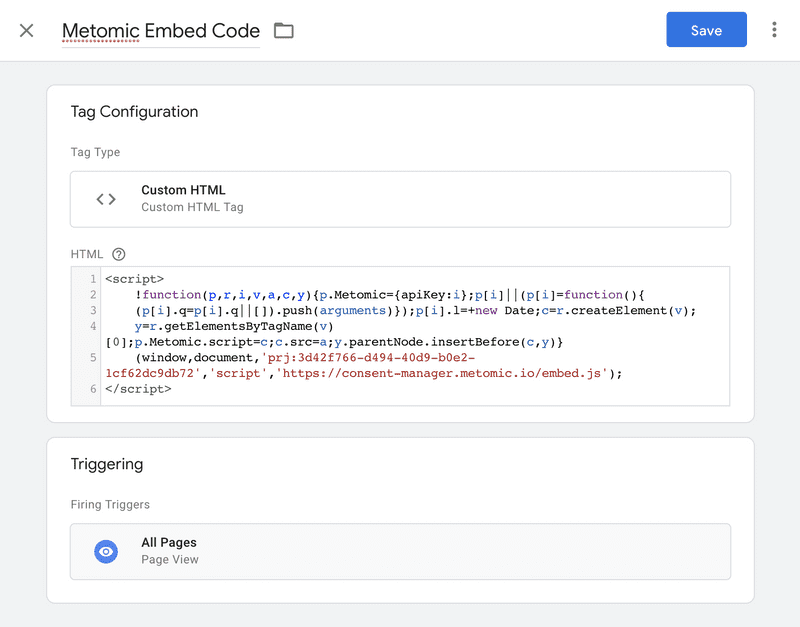Click the getElementsByTagName code line
This screenshot has width=800, height=627.
(234, 326)
